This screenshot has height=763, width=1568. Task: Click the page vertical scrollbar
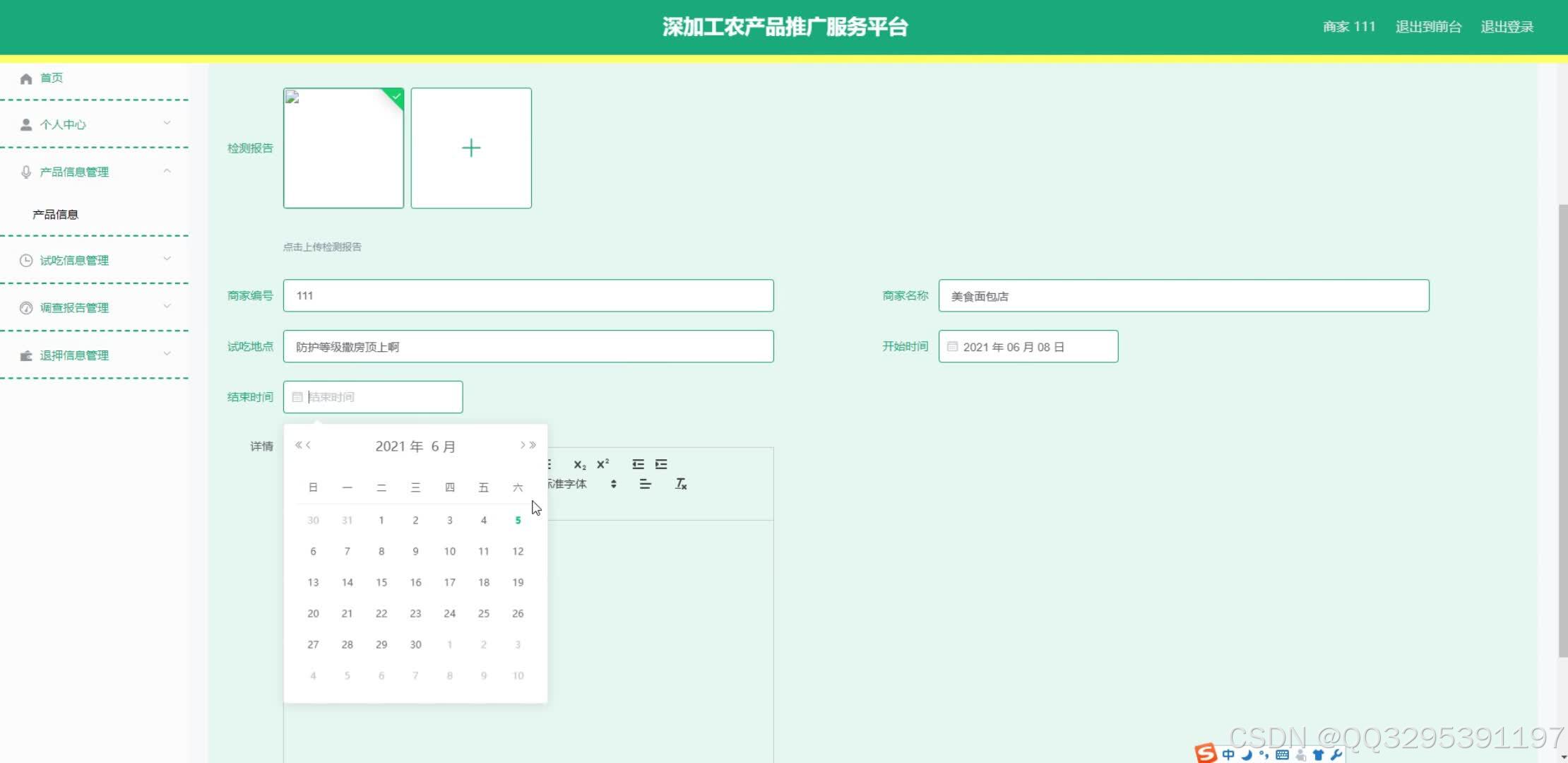pyautogui.click(x=1562, y=431)
